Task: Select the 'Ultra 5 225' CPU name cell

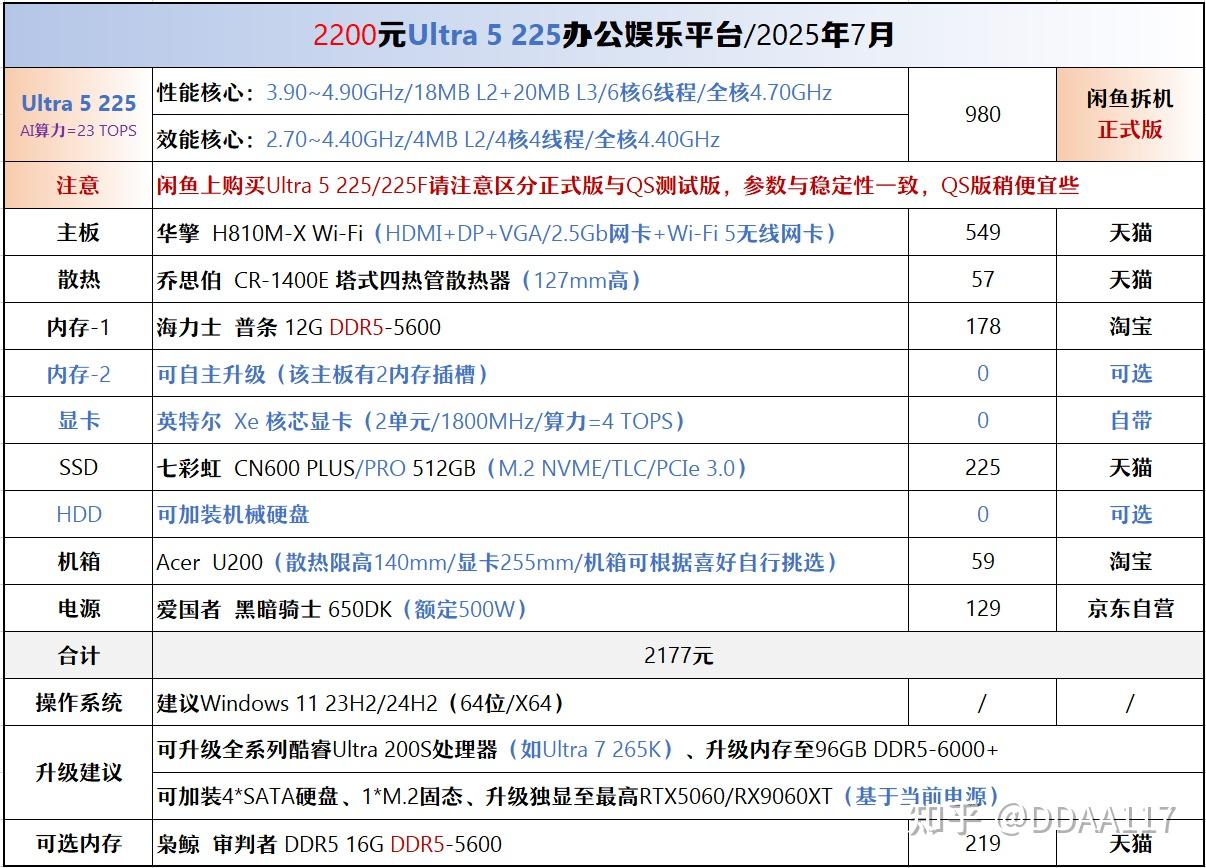Action: pyautogui.click(x=78, y=114)
